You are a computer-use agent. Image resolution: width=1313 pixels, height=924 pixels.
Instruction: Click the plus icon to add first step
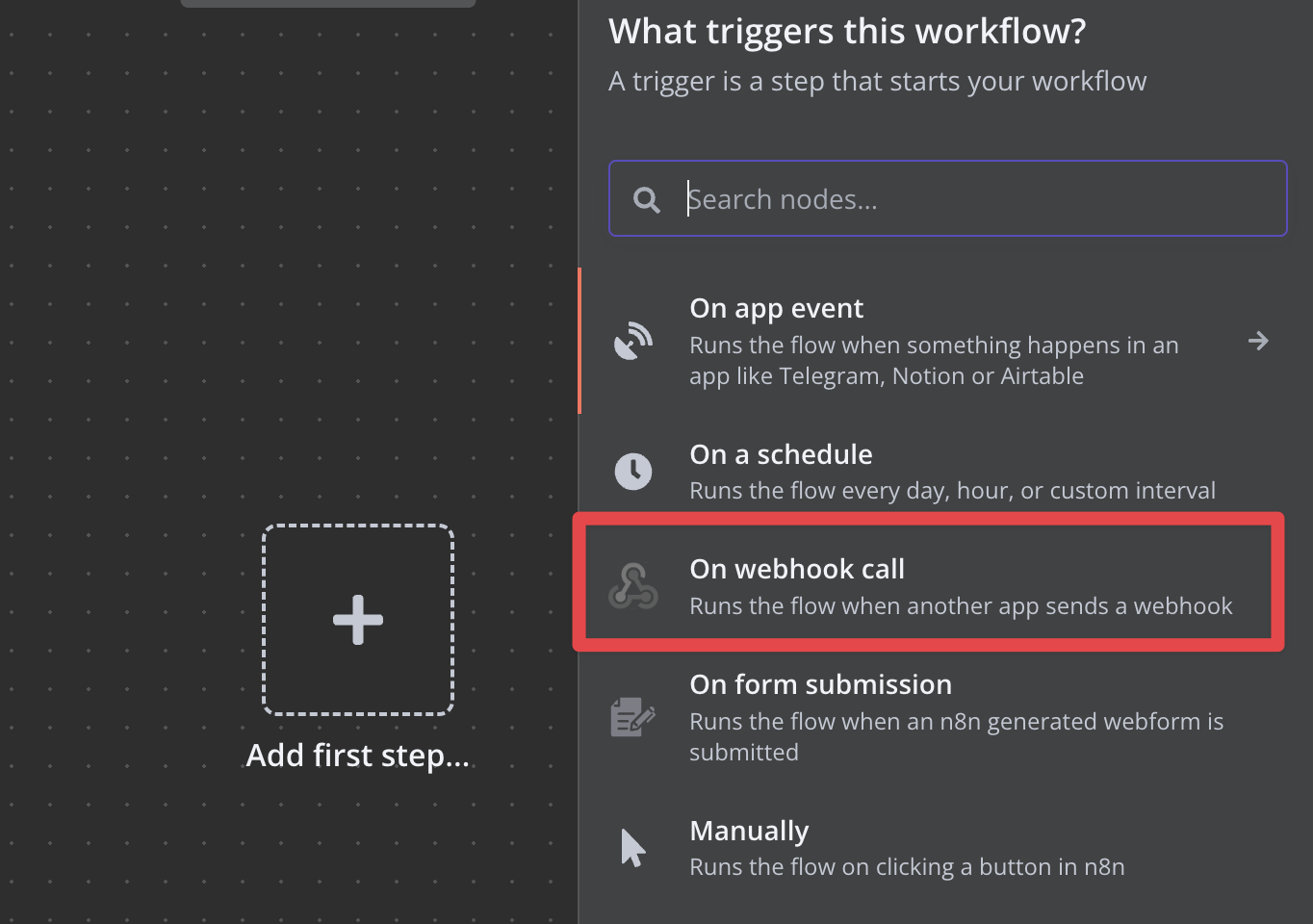click(x=358, y=620)
